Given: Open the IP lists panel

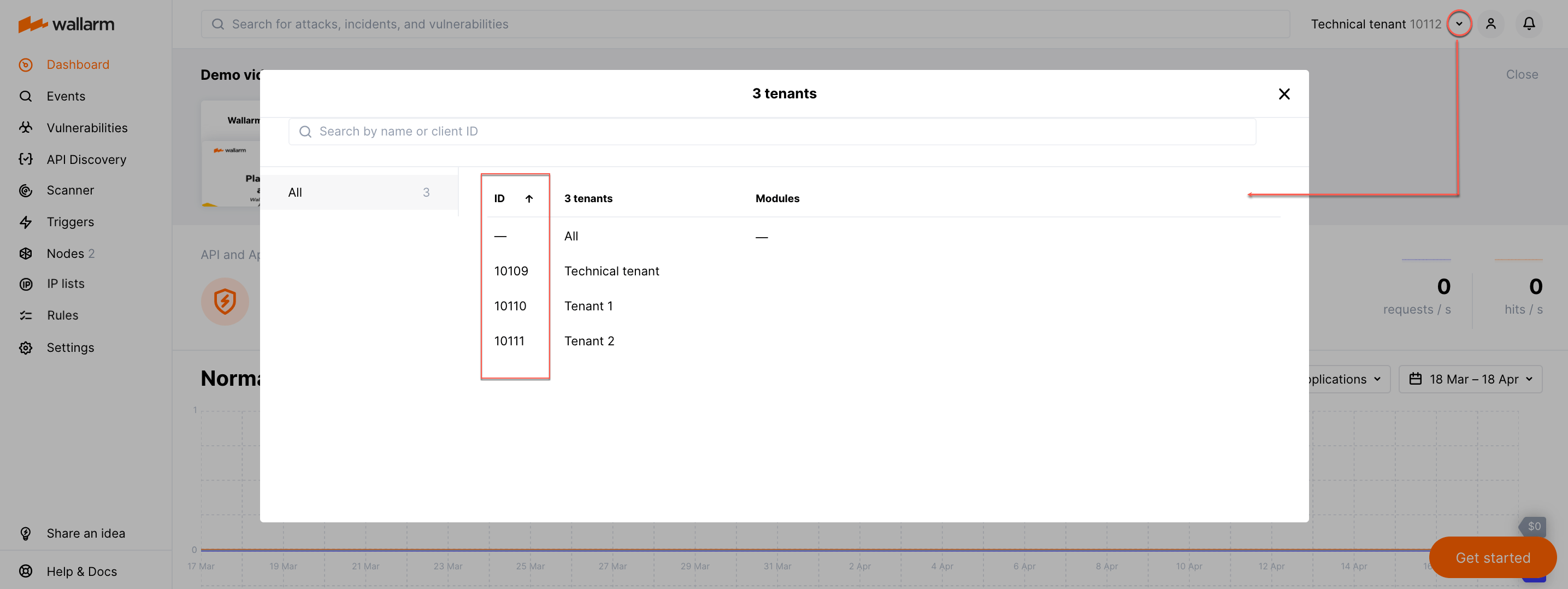Looking at the screenshot, I should click(x=65, y=283).
